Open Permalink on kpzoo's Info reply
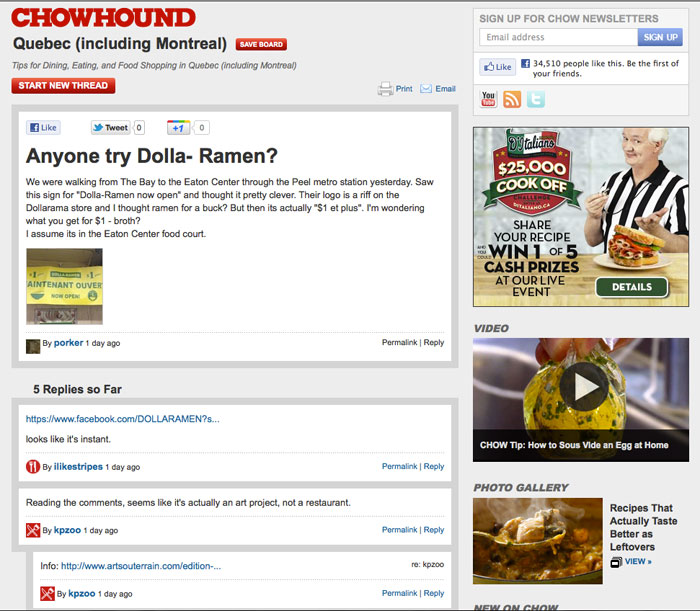The image size is (700, 611). tap(399, 593)
